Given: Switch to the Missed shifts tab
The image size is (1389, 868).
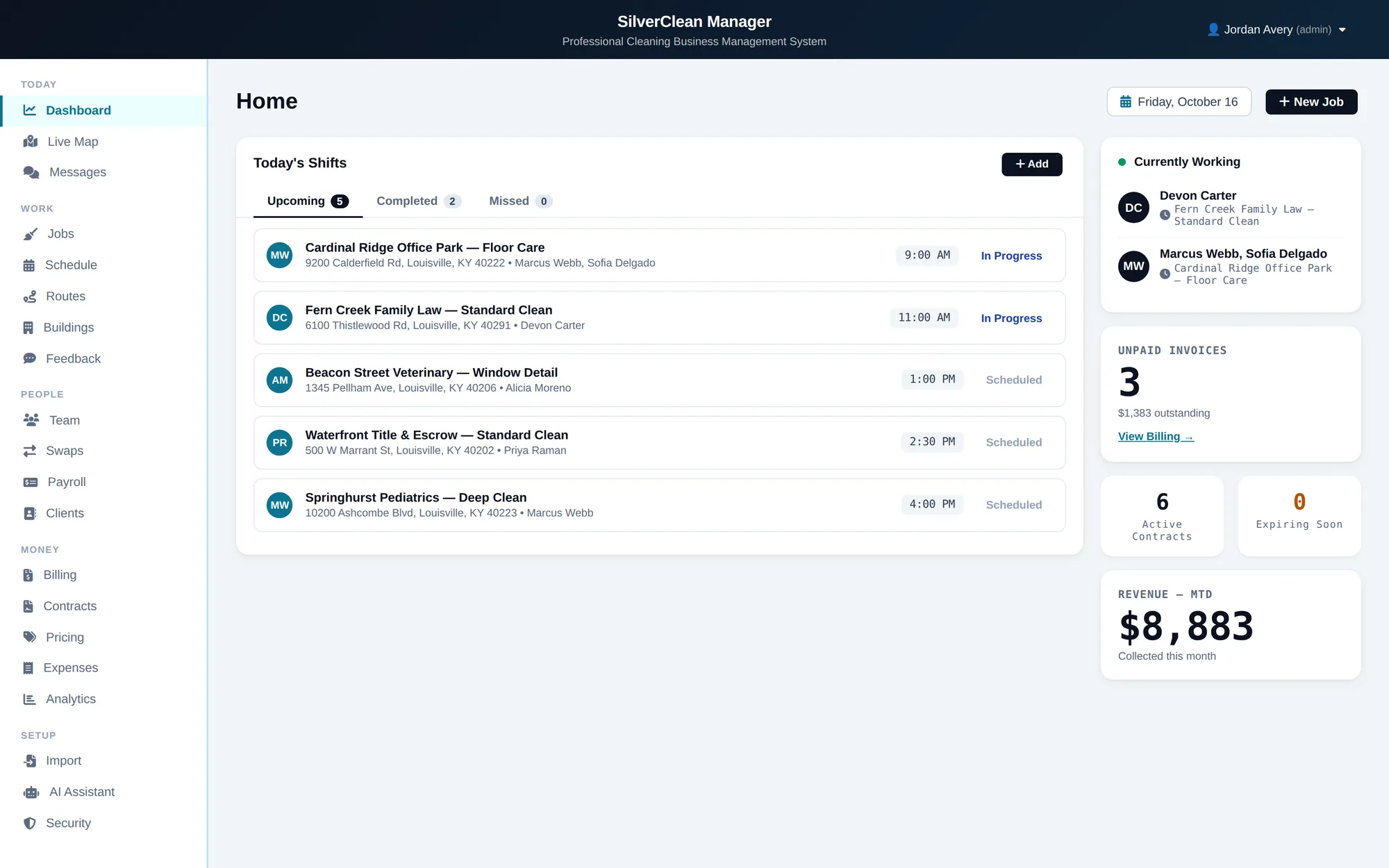Looking at the screenshot, I should [520, 201].
